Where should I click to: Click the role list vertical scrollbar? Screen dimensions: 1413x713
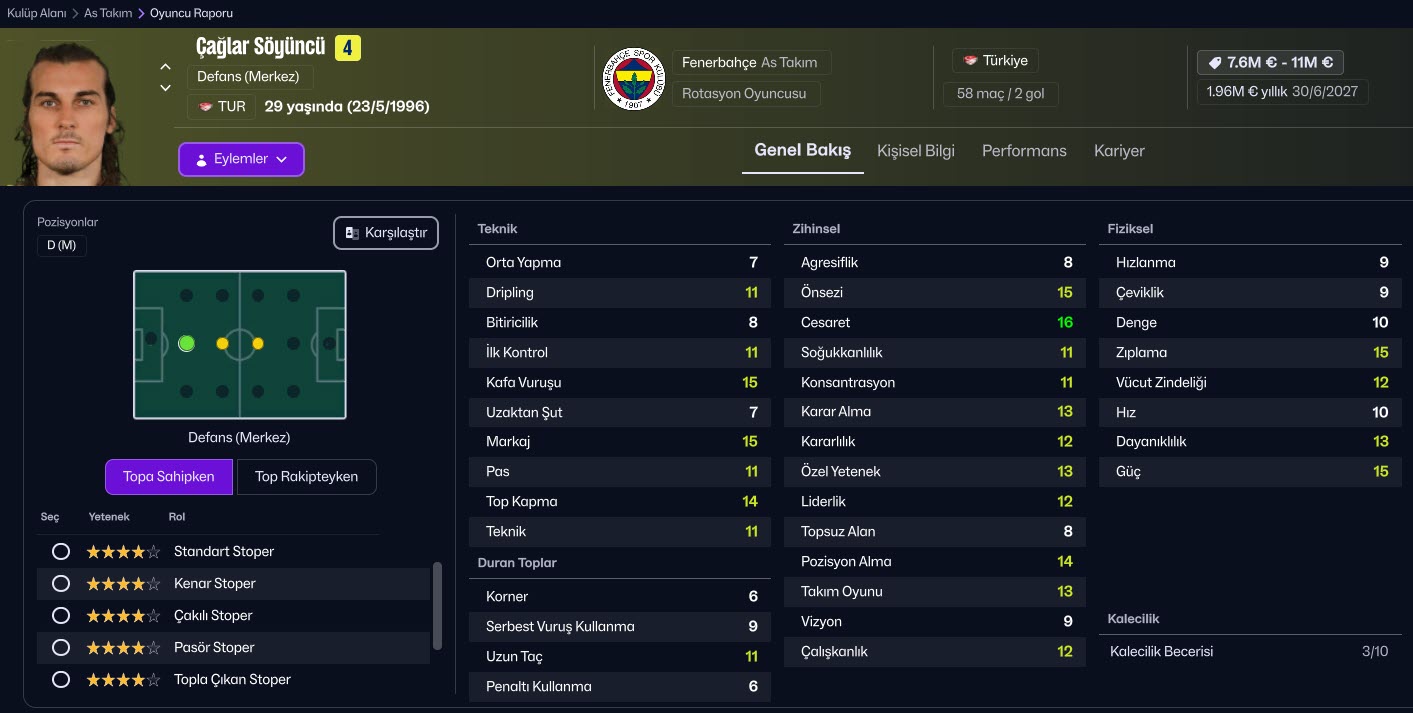437,606
